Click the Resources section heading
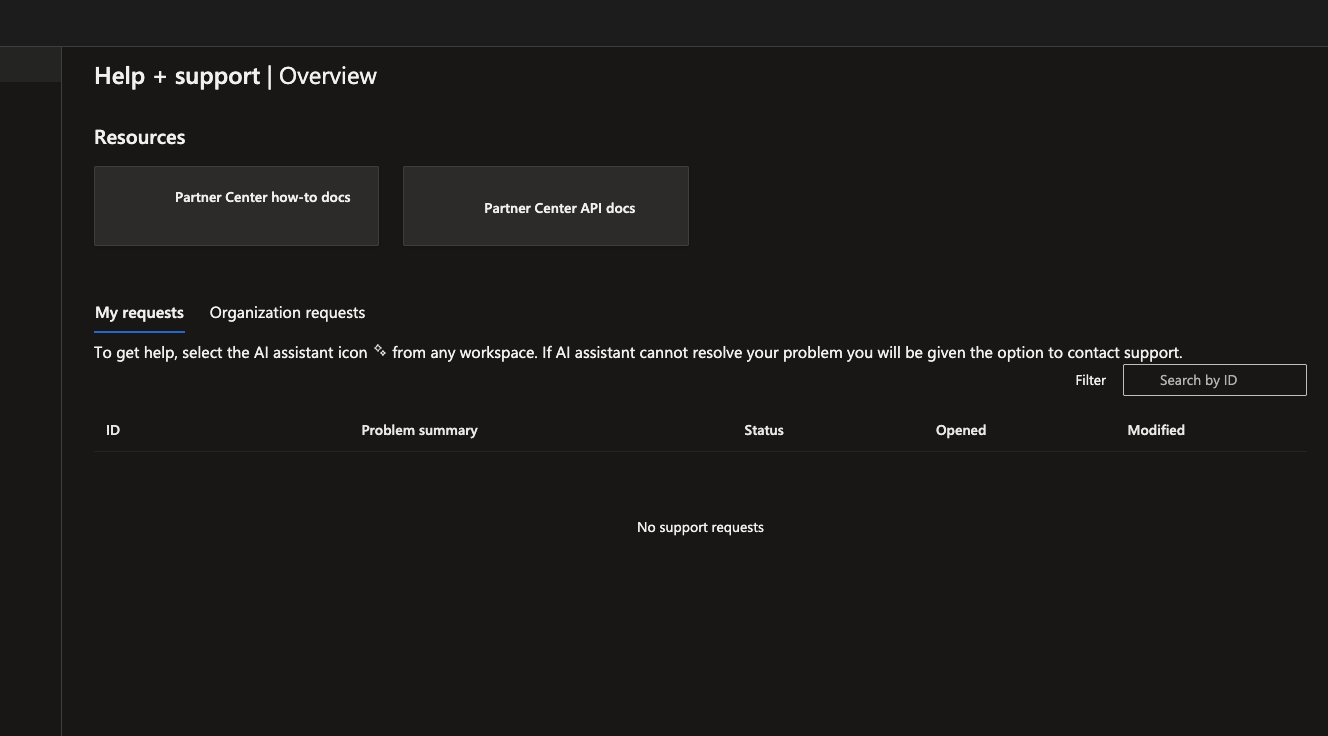This screenshot has width=1328, height=736. click(140, 137)
